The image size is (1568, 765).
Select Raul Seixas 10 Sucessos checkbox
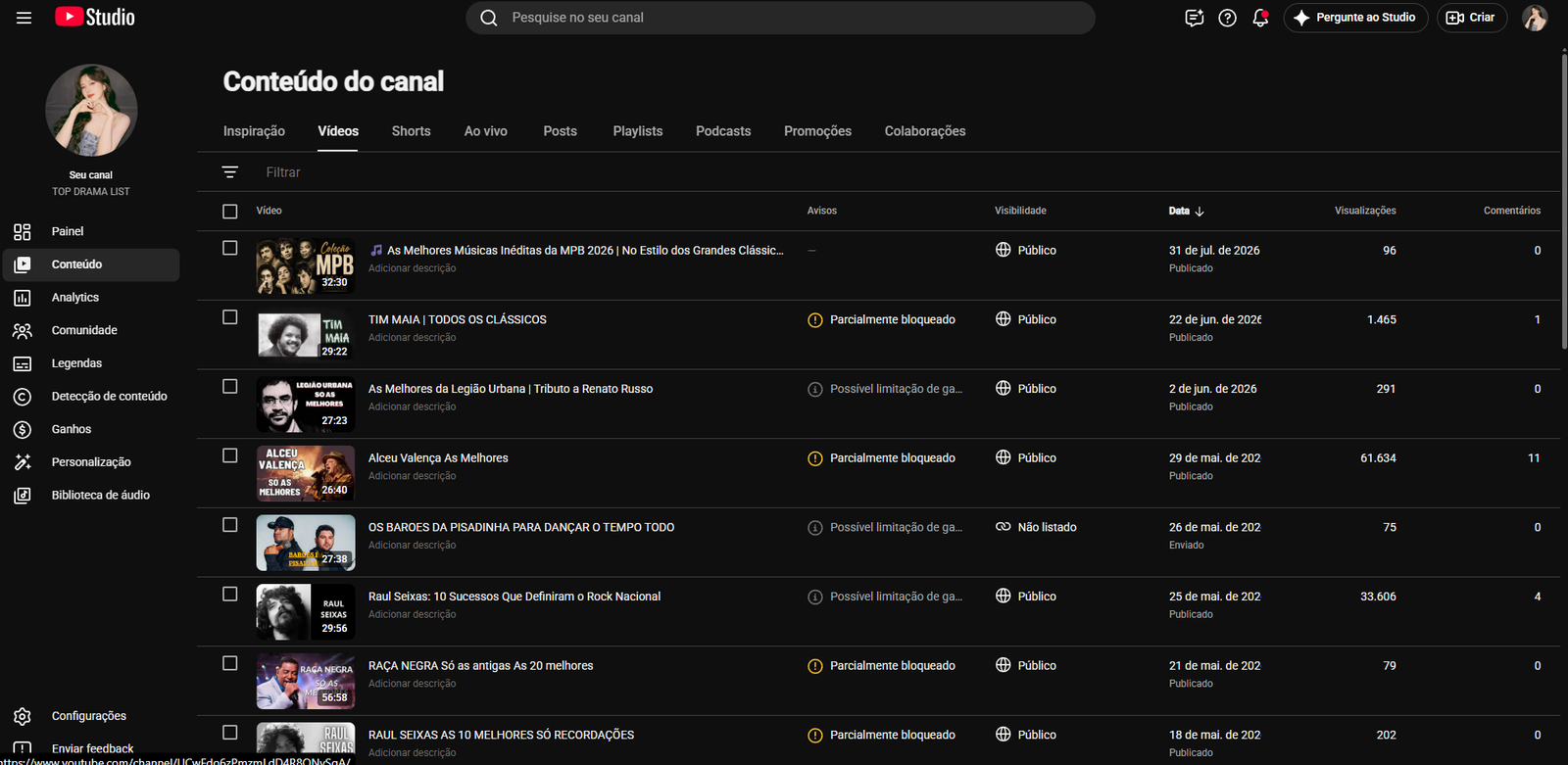(230, 595)
